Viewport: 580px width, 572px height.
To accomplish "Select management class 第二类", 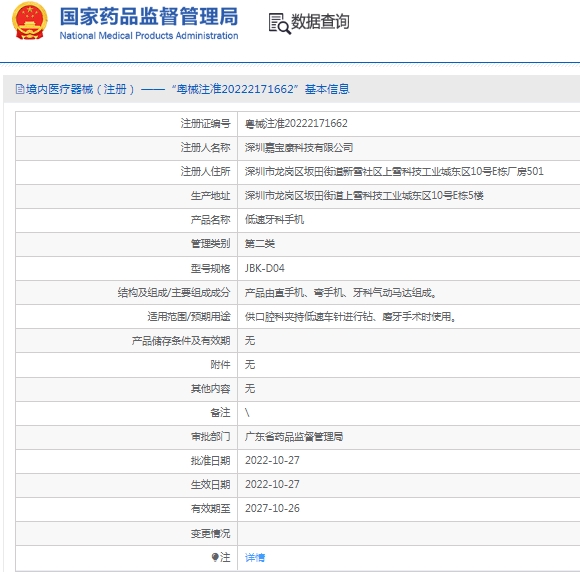I will click(x=260, y=244).
